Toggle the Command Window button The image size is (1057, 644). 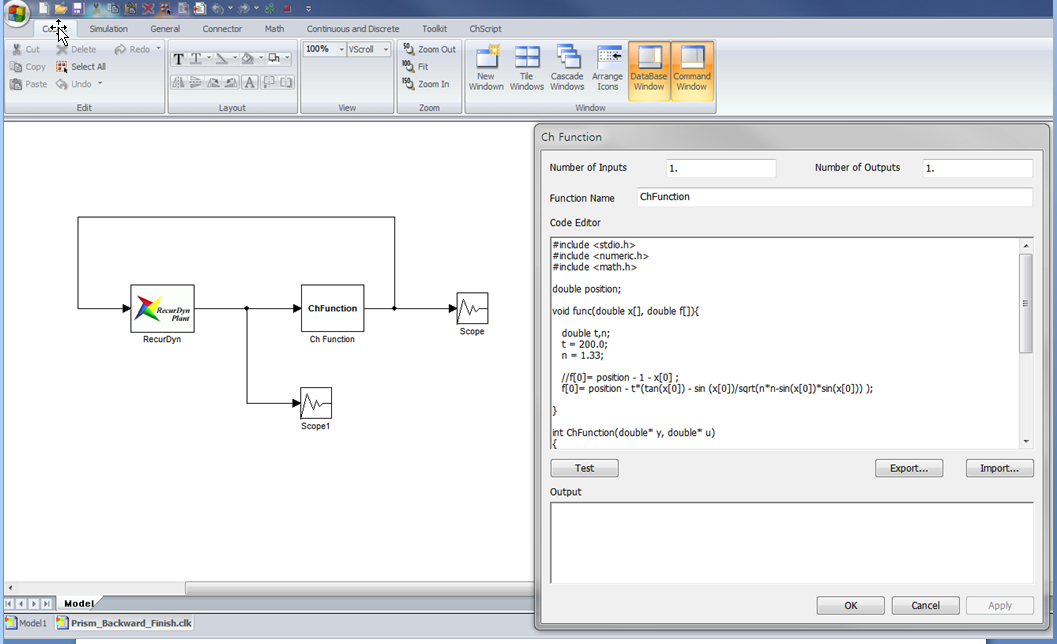click(692, 69)
